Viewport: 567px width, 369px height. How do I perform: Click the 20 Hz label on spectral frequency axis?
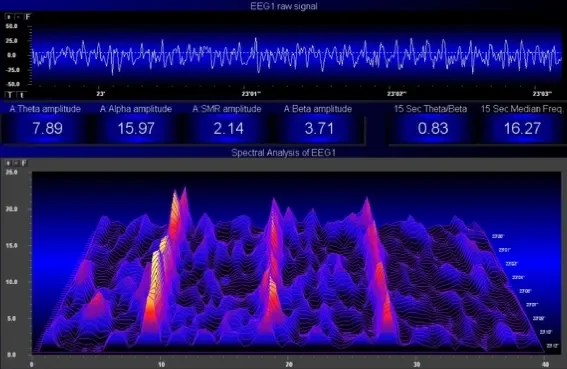click(289, 364)
